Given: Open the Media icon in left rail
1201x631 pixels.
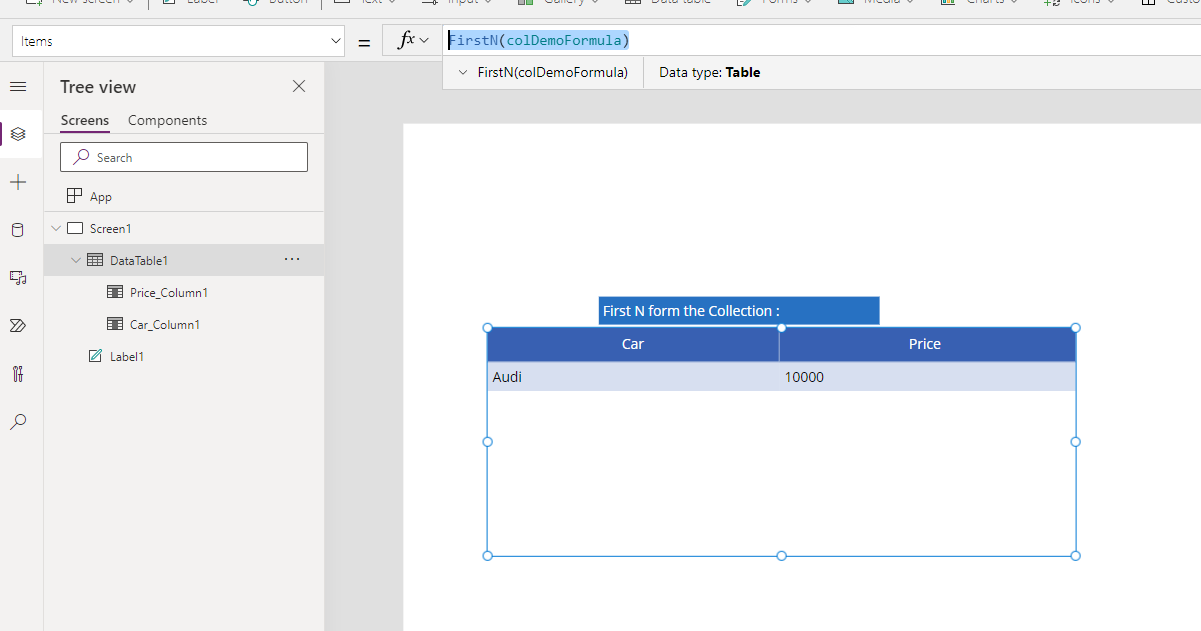Looking at the screenshot, I should [x=18, y=278].
